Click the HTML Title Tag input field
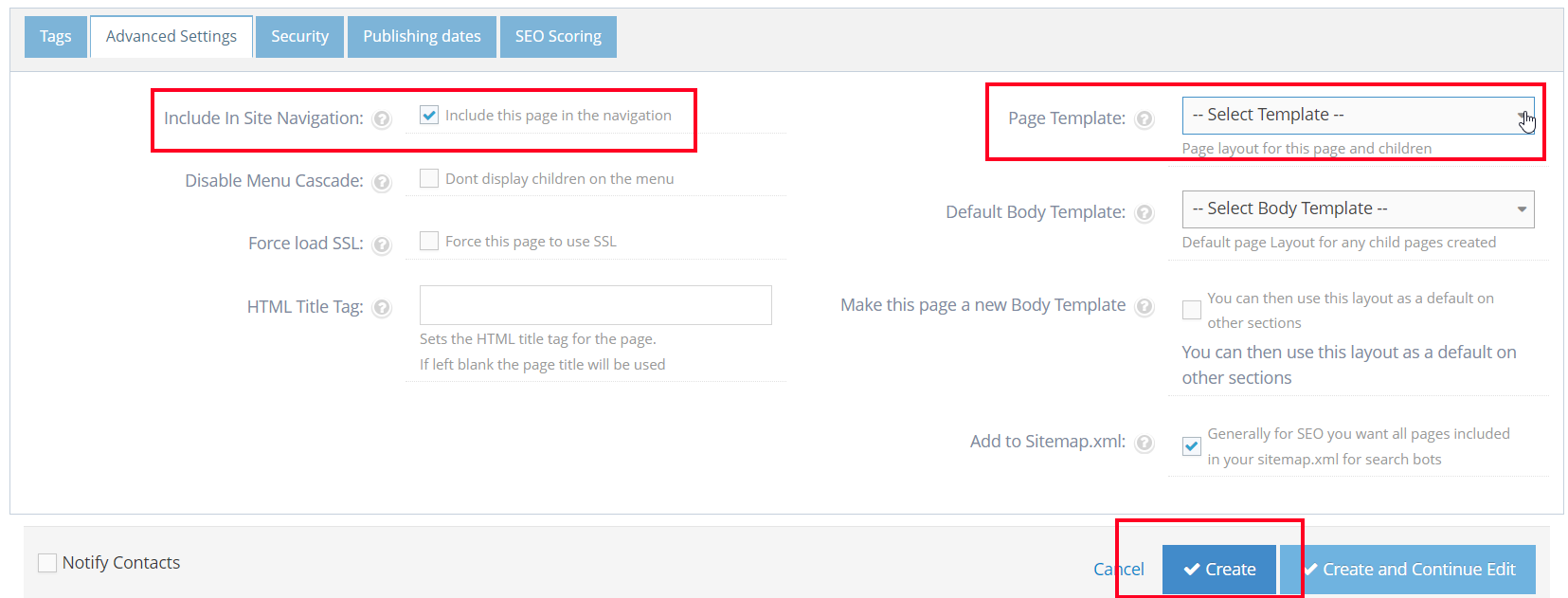The width and height of the screenshot is (1568, 598). [x=595, y=305]
